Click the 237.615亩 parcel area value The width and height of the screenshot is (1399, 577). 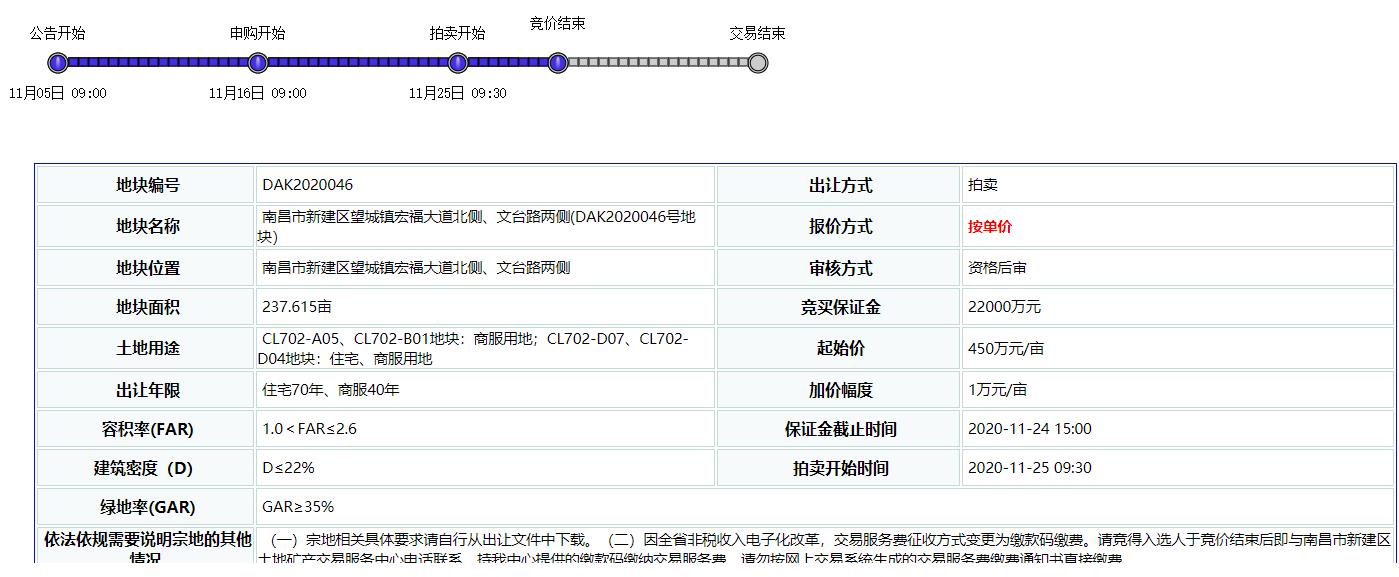[x=297, y=307]
